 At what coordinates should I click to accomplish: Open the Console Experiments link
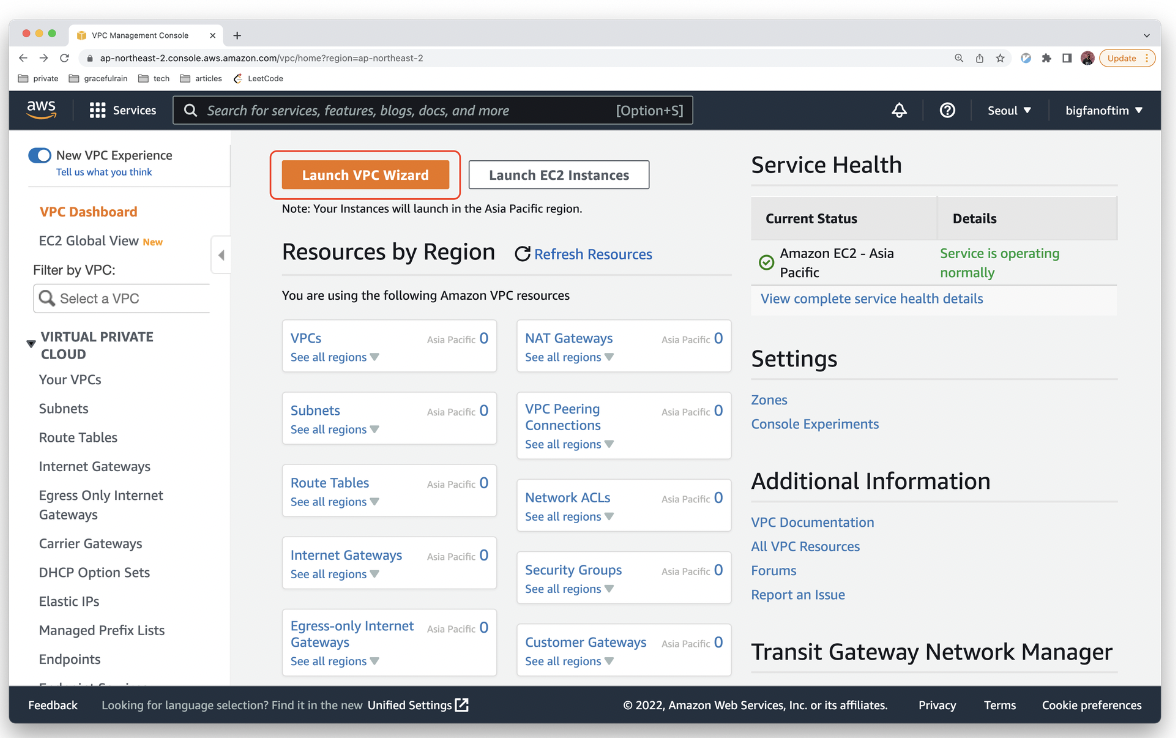814,424
